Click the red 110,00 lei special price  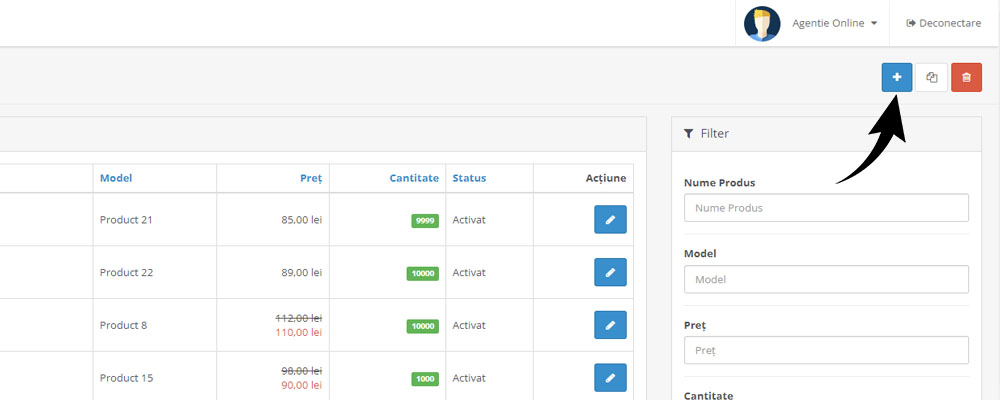pos(299,332)
